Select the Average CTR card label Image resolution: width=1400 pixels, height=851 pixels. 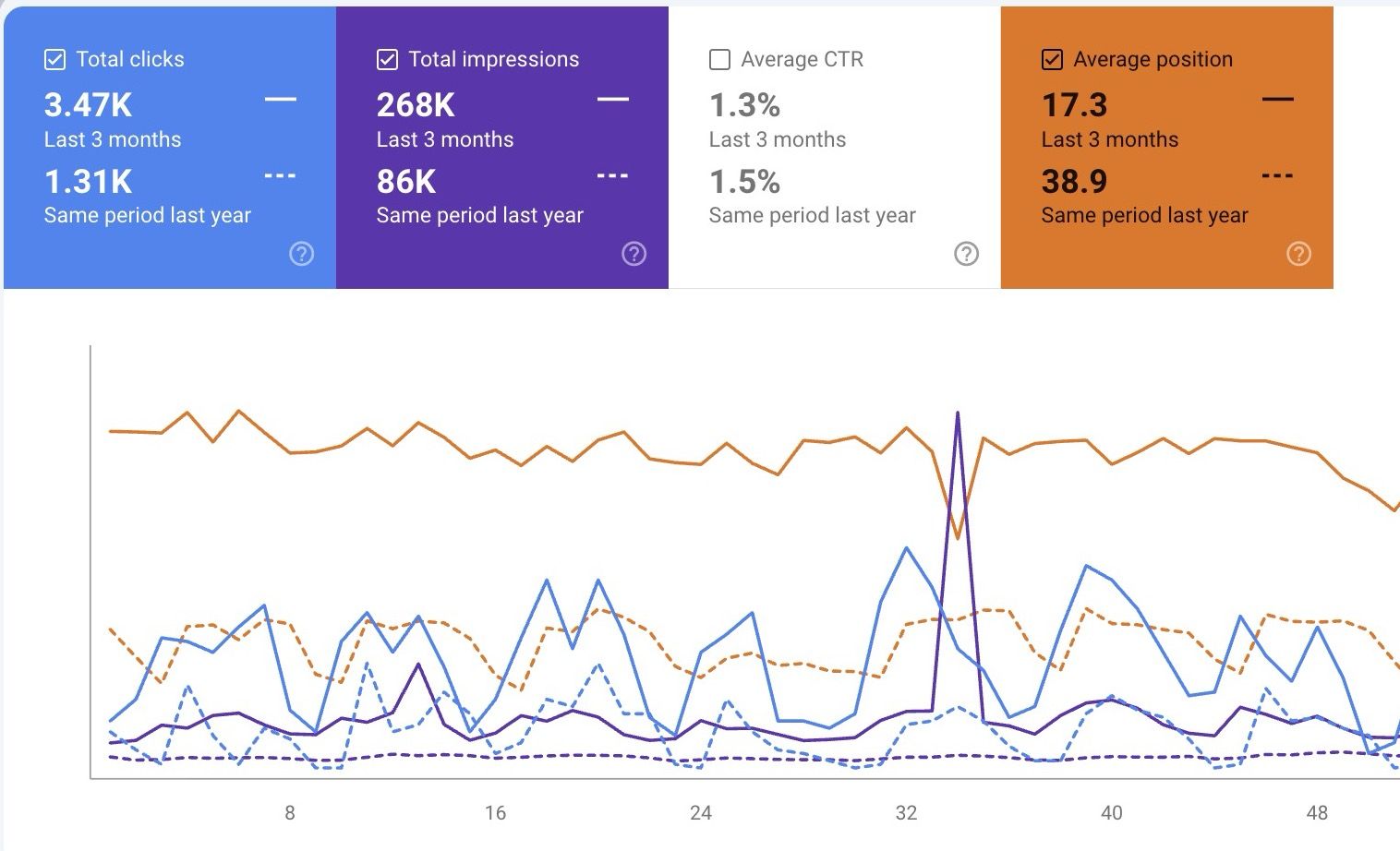point(802,60)
